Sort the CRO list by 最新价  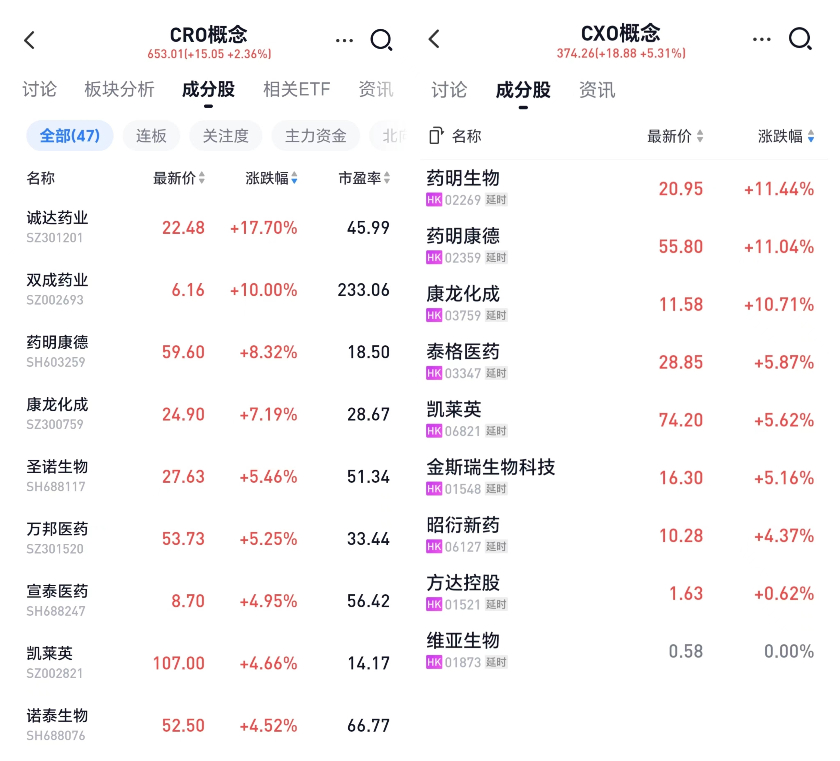[180, 178]
